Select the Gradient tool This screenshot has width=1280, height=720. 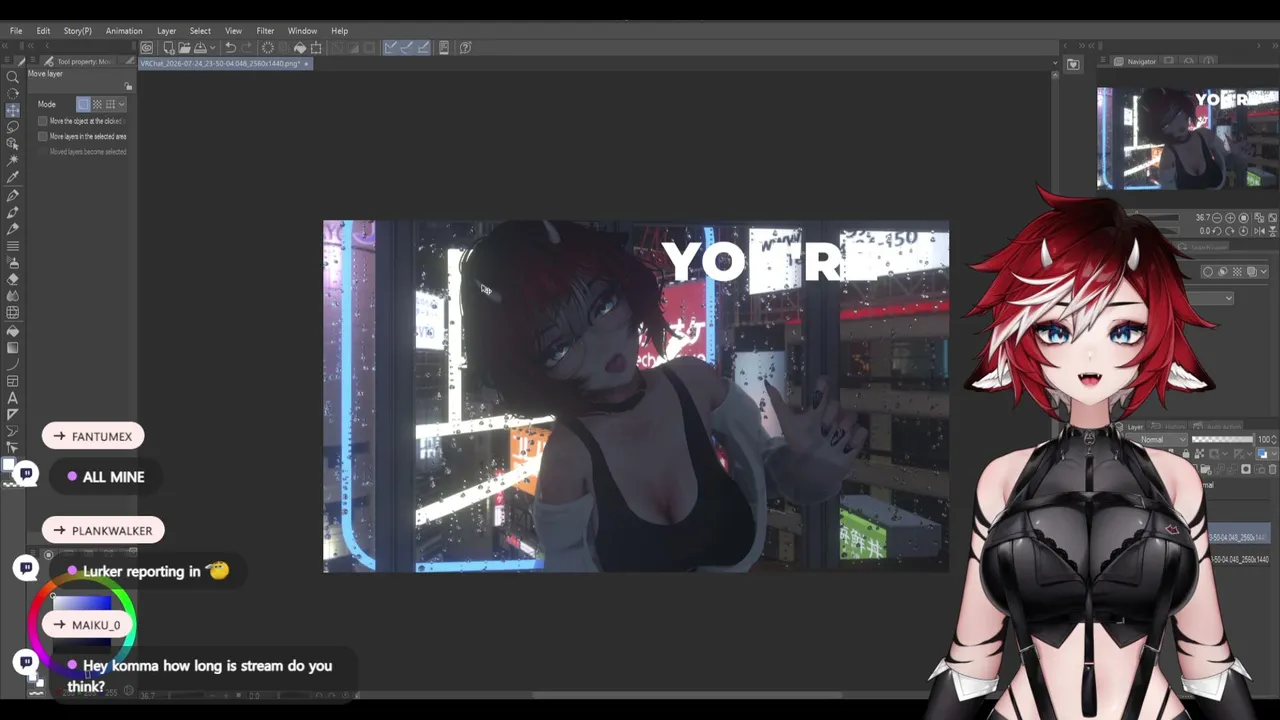point(13,348)
